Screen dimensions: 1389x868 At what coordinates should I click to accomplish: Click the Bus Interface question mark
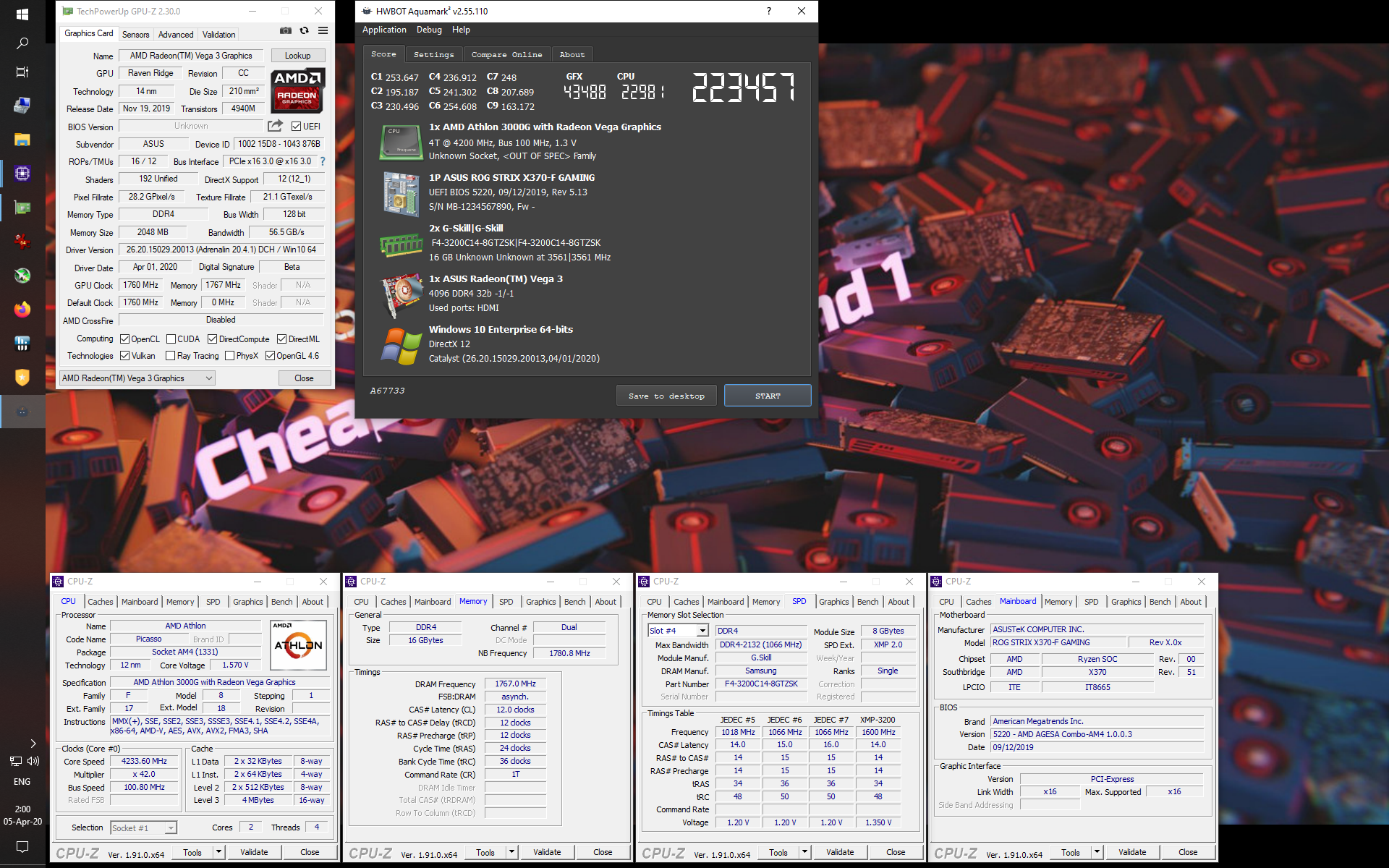point(323,161)
